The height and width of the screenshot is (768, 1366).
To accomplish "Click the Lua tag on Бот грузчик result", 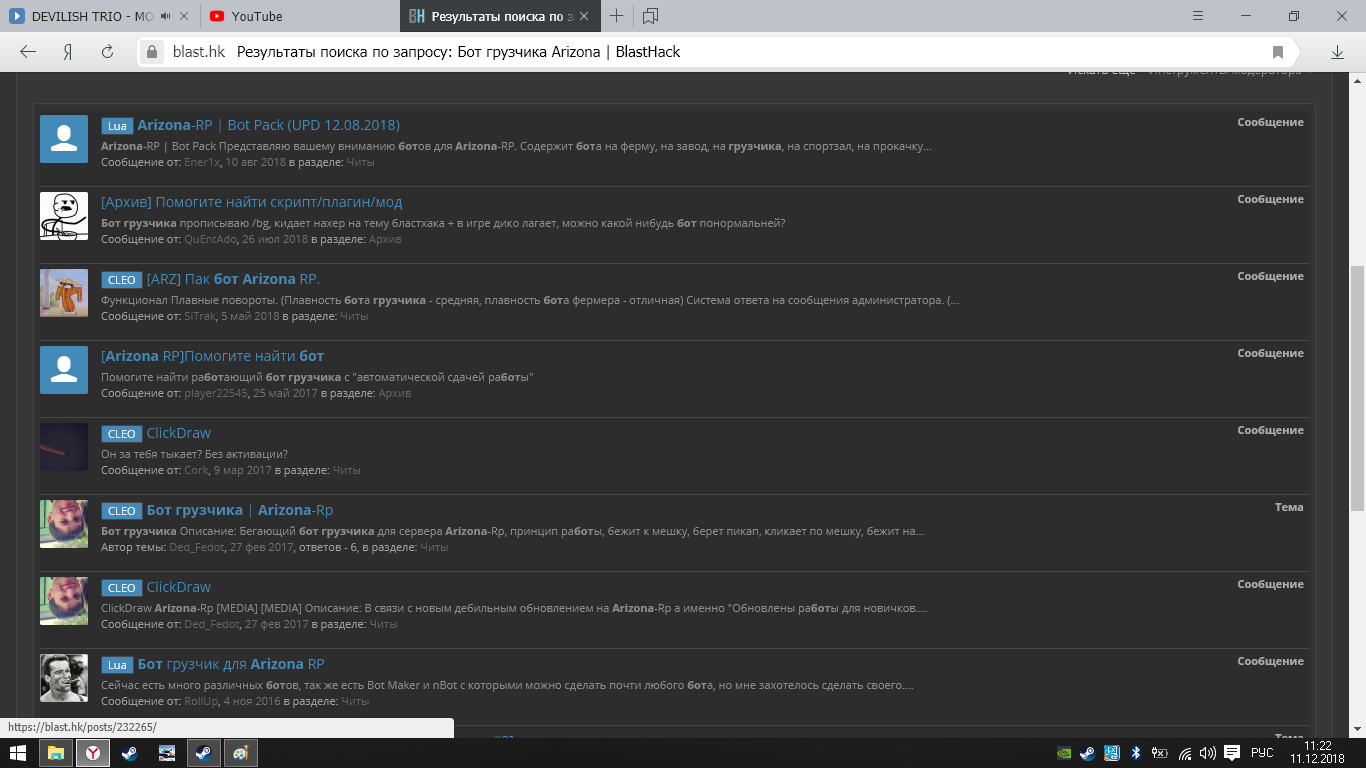I will pos(117,665).
